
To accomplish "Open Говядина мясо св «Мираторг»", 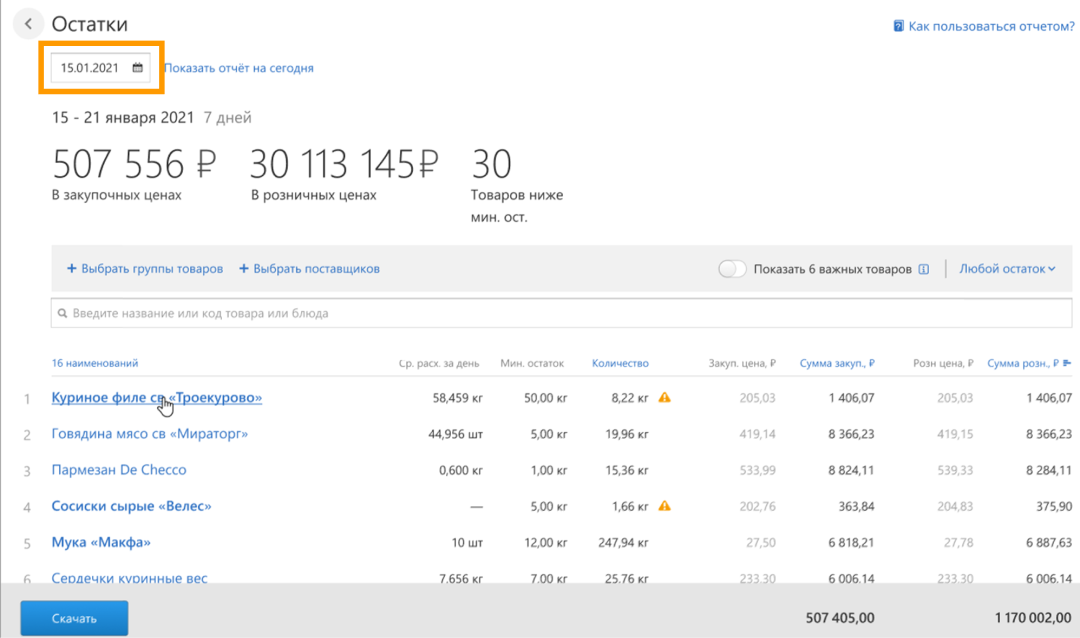I will click(149, 434).
